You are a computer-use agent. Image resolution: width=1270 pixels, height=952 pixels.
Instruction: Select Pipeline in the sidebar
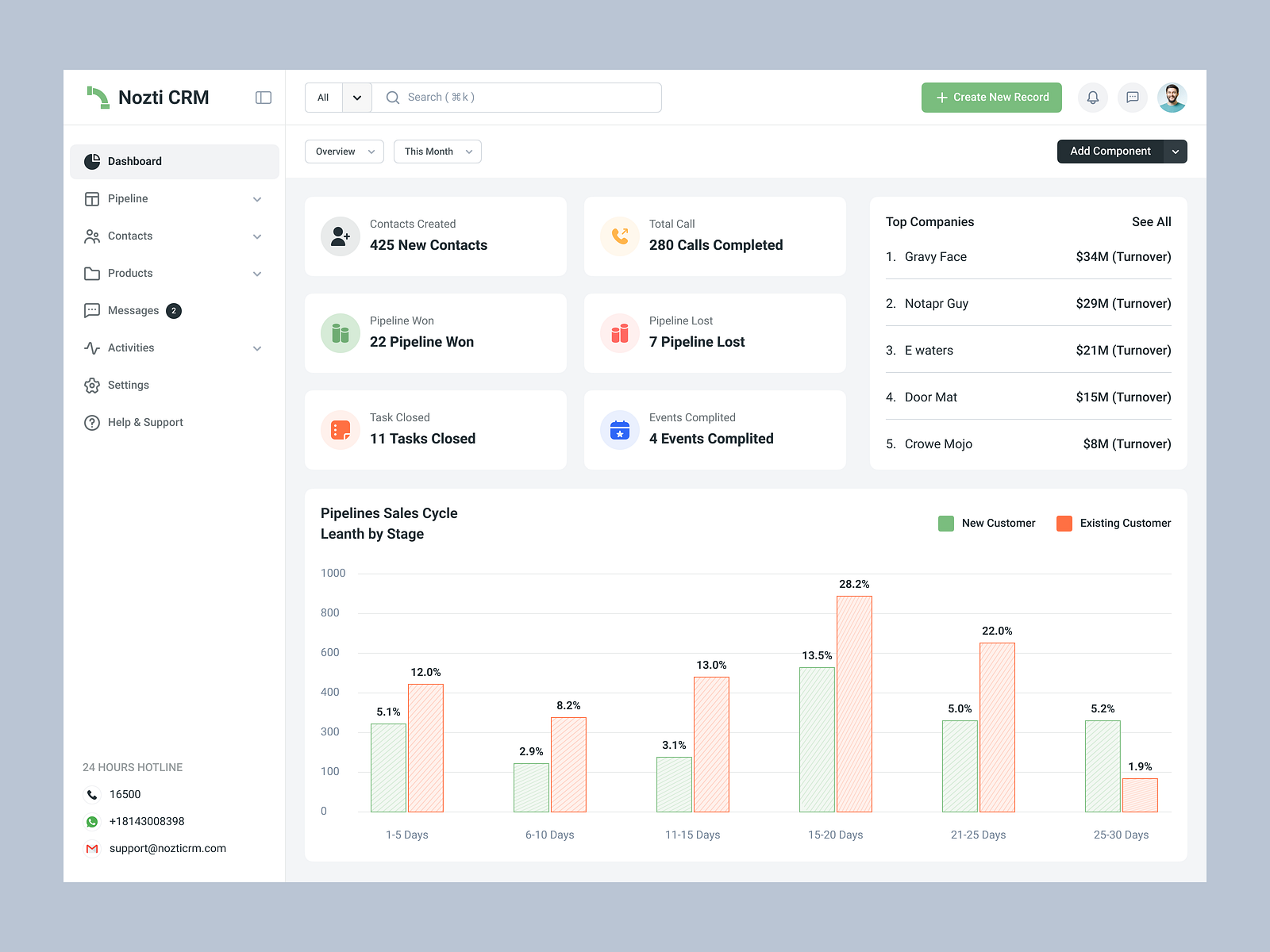tap(175, 198)
